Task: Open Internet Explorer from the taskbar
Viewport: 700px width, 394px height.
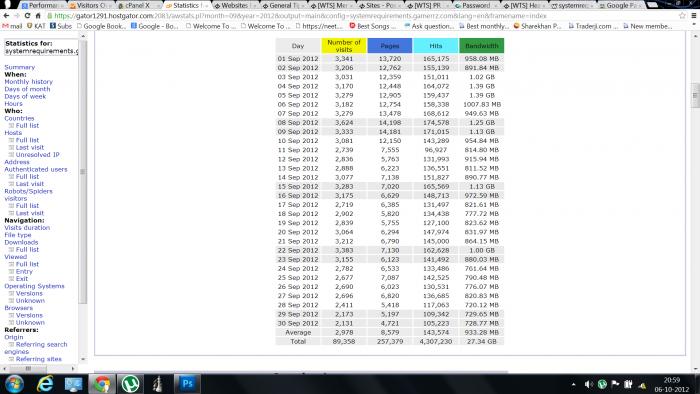Action: pos(45,384)
